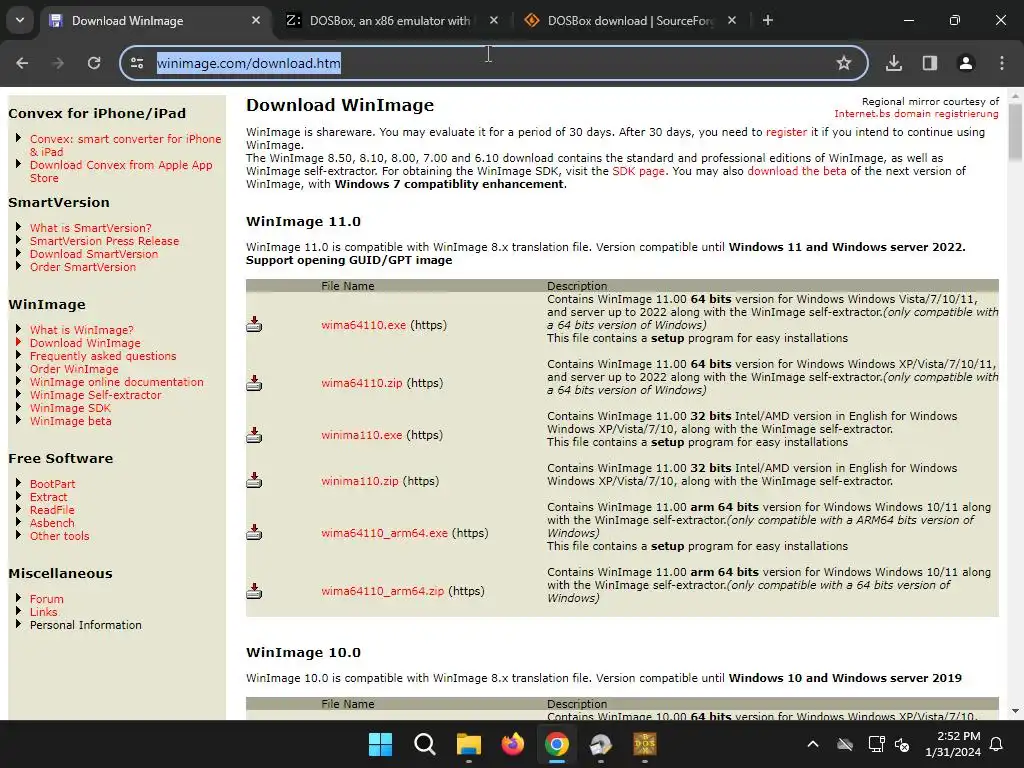The image size is (1024, 768).
Task: Click the download icon beside wima64110_arm64.exe
Action: click(254, 533)
